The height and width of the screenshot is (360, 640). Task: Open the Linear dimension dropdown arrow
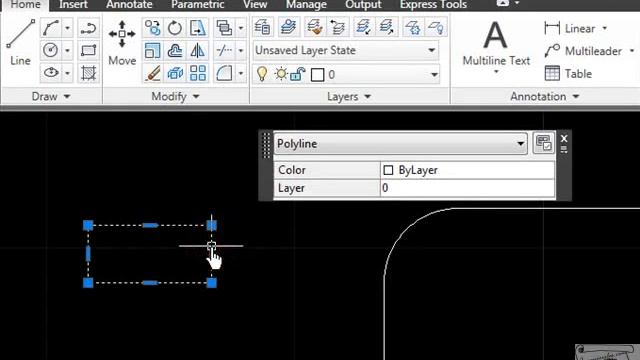tap(605, 29)
